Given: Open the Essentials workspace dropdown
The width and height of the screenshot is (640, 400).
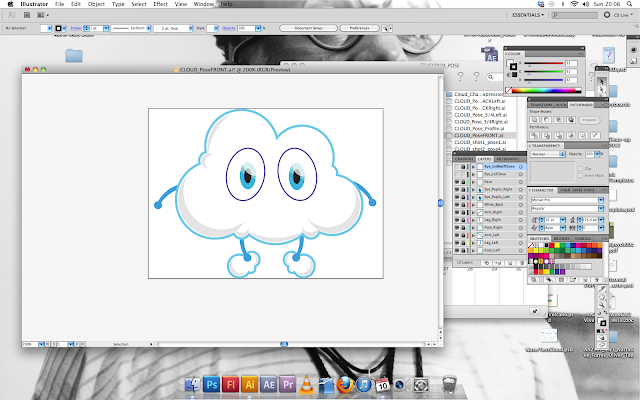Looking at the screenshot, I should tap(528, 15).
